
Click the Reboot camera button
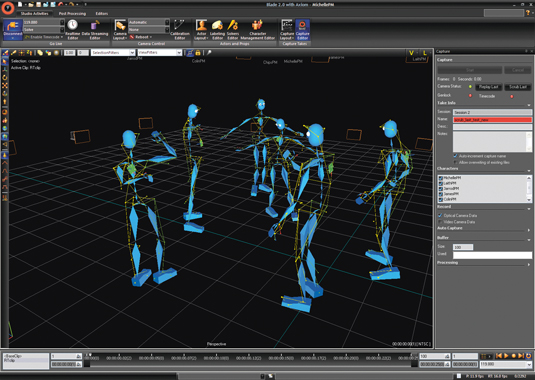pyautogui.click(x=141, y=37)
